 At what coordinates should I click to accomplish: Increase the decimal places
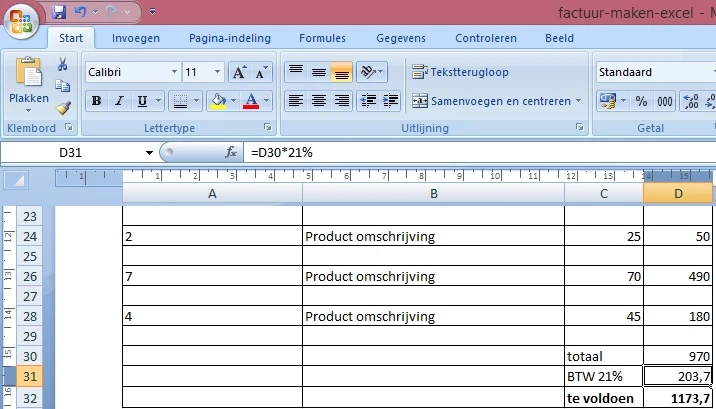coord(691,101)
